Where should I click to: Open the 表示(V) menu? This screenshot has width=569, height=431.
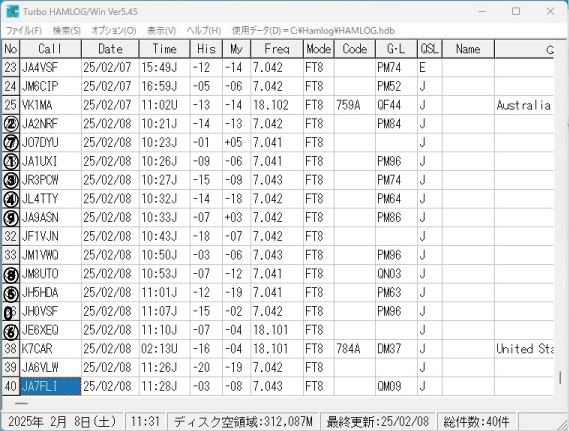(x=162, y=31)
